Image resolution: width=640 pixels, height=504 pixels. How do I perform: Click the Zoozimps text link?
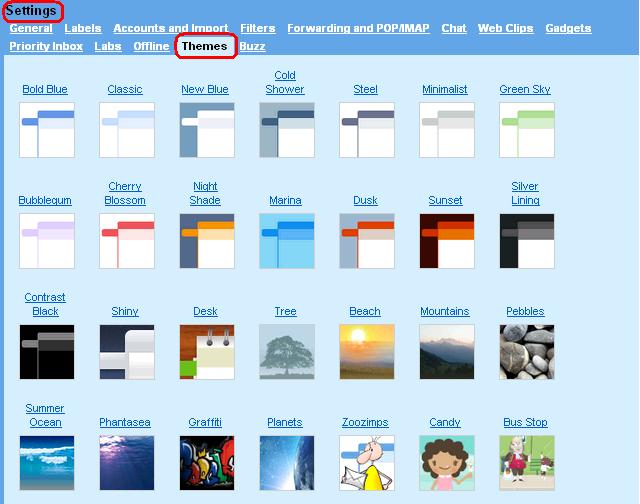coord(365,422)
